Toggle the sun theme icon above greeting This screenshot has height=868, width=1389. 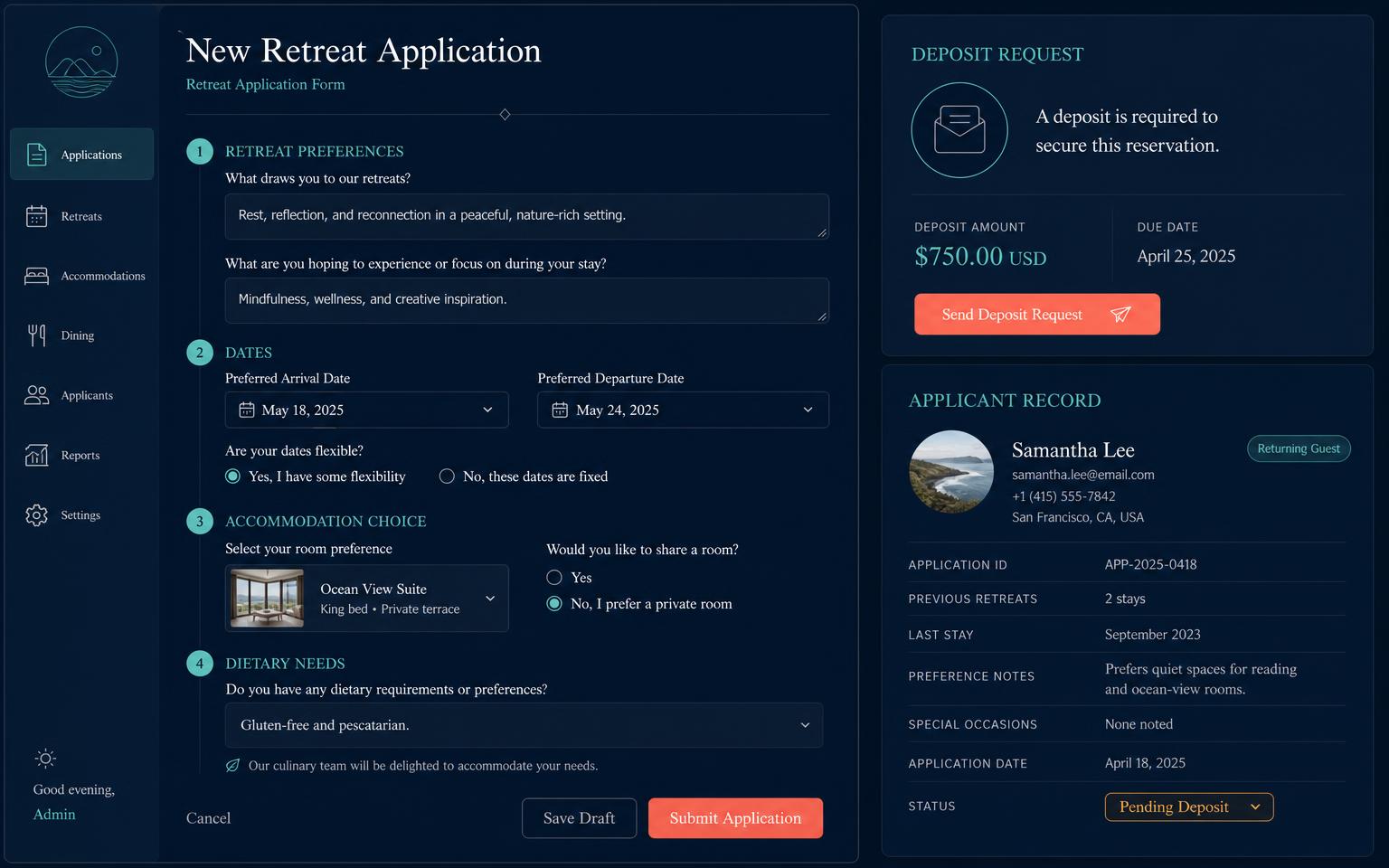45,758
